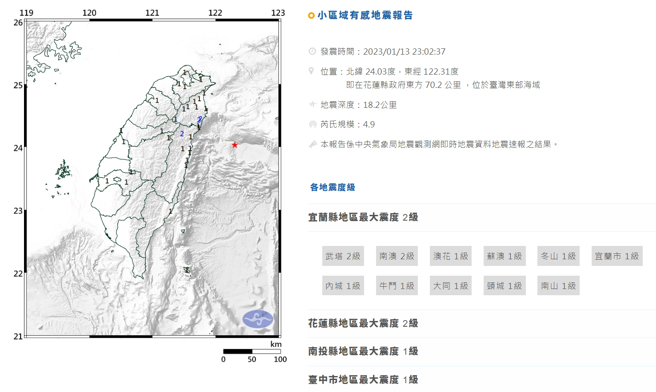
Task: Select the 南山 1級 intensity chip
Action: click(559, 286)
